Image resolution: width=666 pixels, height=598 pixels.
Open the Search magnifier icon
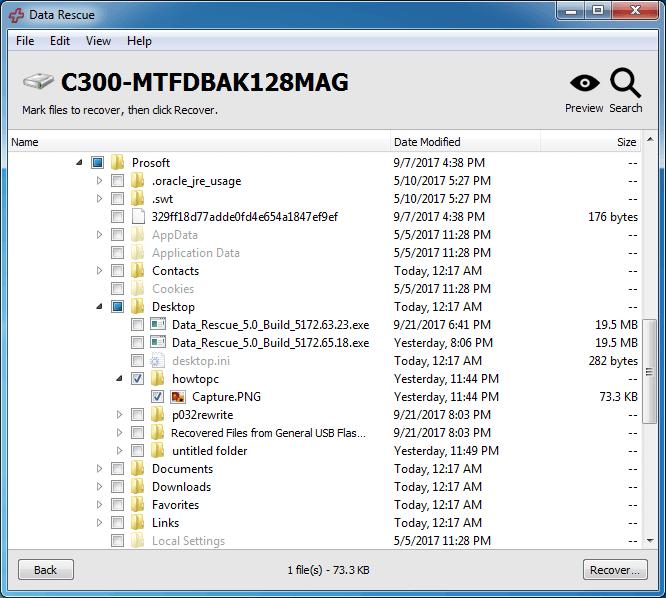tap(625, 82)
